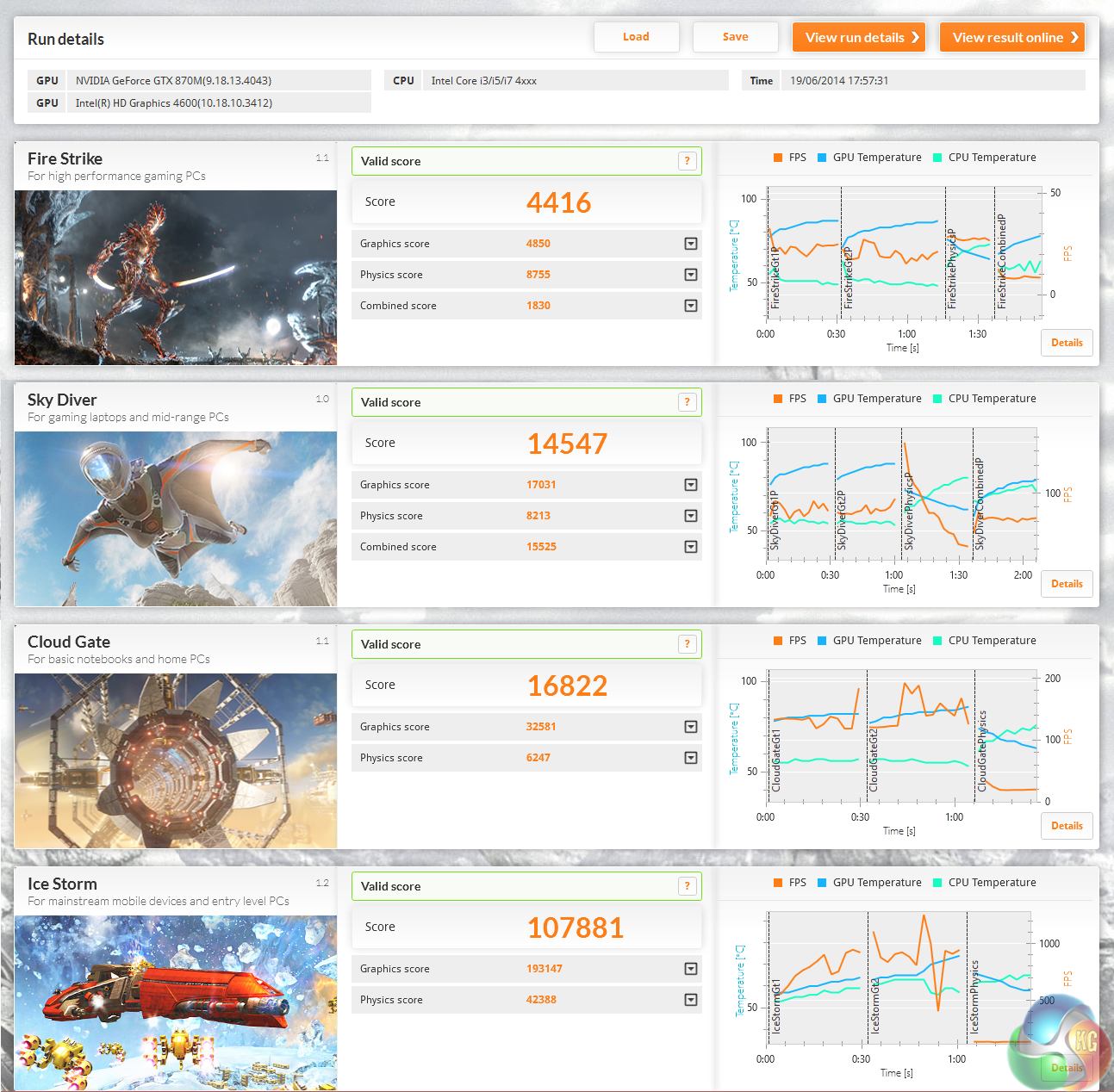Viewport: 1114px width, 1092px height.
Task: Click Ice Storm CPU Temperature legend swatch
Action: 937,883
